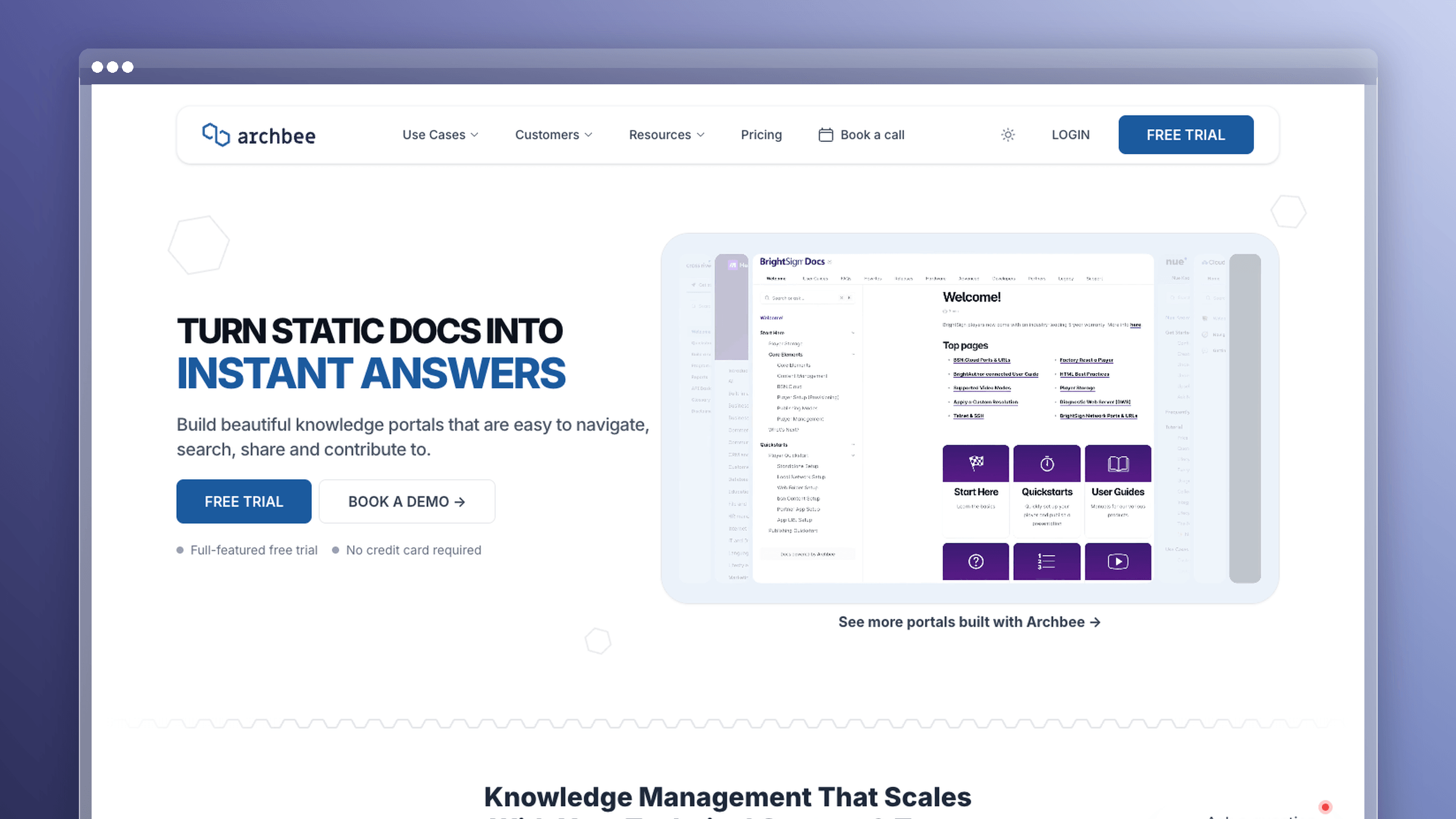Click the Welcome! heading in the portal preview

point(972,297)
